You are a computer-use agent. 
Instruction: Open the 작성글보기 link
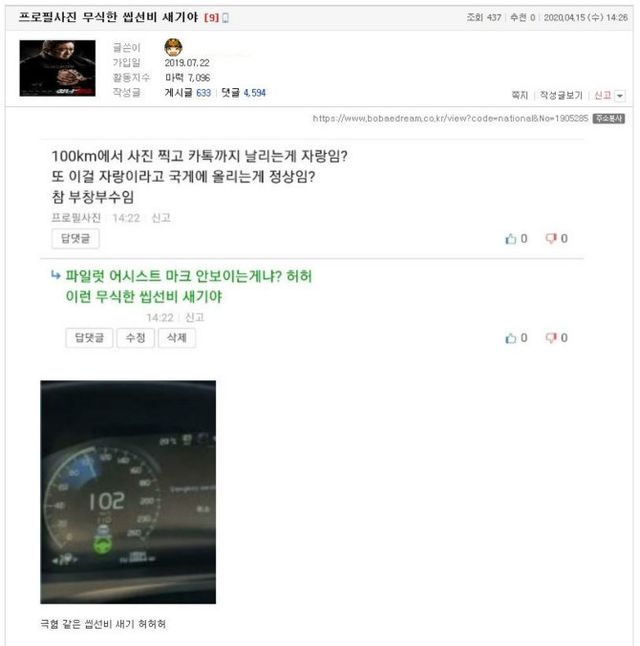click(x=561, y=96)
